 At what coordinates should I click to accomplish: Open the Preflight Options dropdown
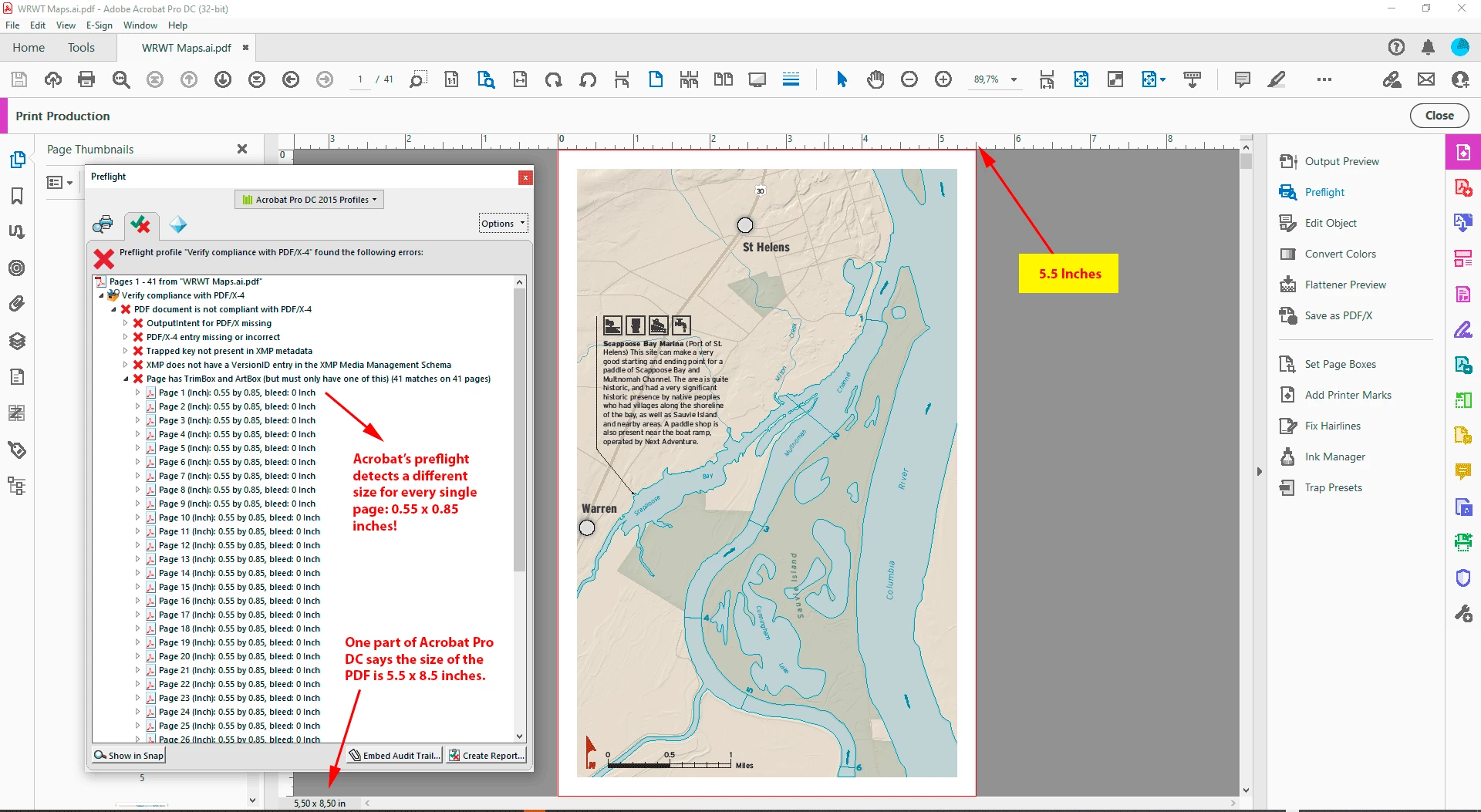[x=503, y=224]
